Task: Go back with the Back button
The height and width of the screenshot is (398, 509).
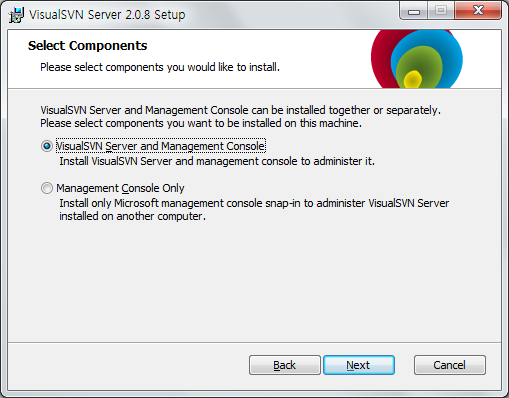Action: [x=285, y=365]
